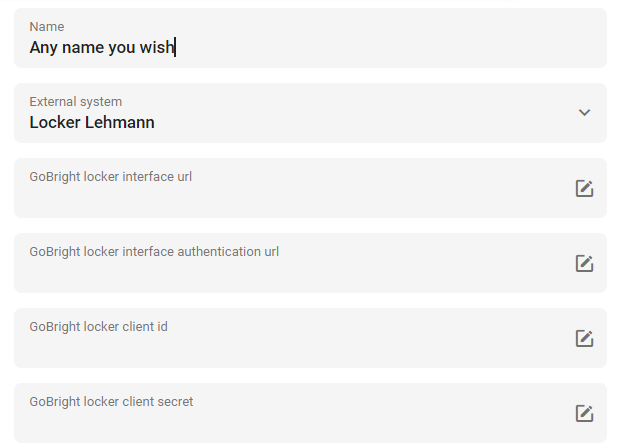This screenshot has width=618, height=446.
Task: Click the edit icon for locker interface url
Action: tap(584, 188)
